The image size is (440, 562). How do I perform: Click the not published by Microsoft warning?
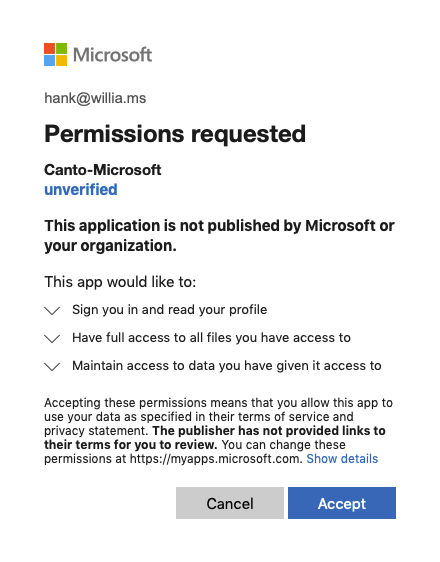219,235
